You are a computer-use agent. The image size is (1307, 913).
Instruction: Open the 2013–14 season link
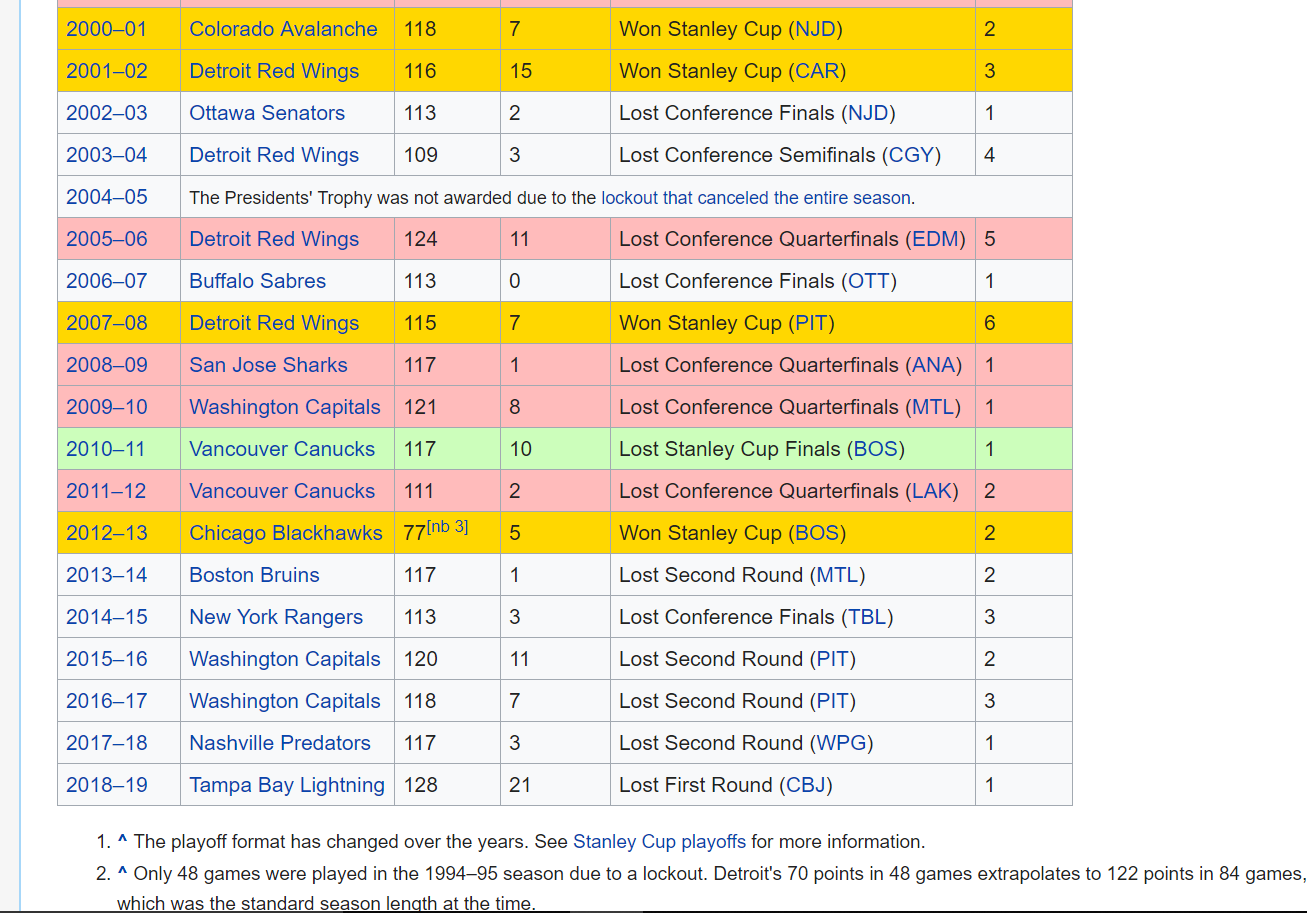tap(106, 575)
